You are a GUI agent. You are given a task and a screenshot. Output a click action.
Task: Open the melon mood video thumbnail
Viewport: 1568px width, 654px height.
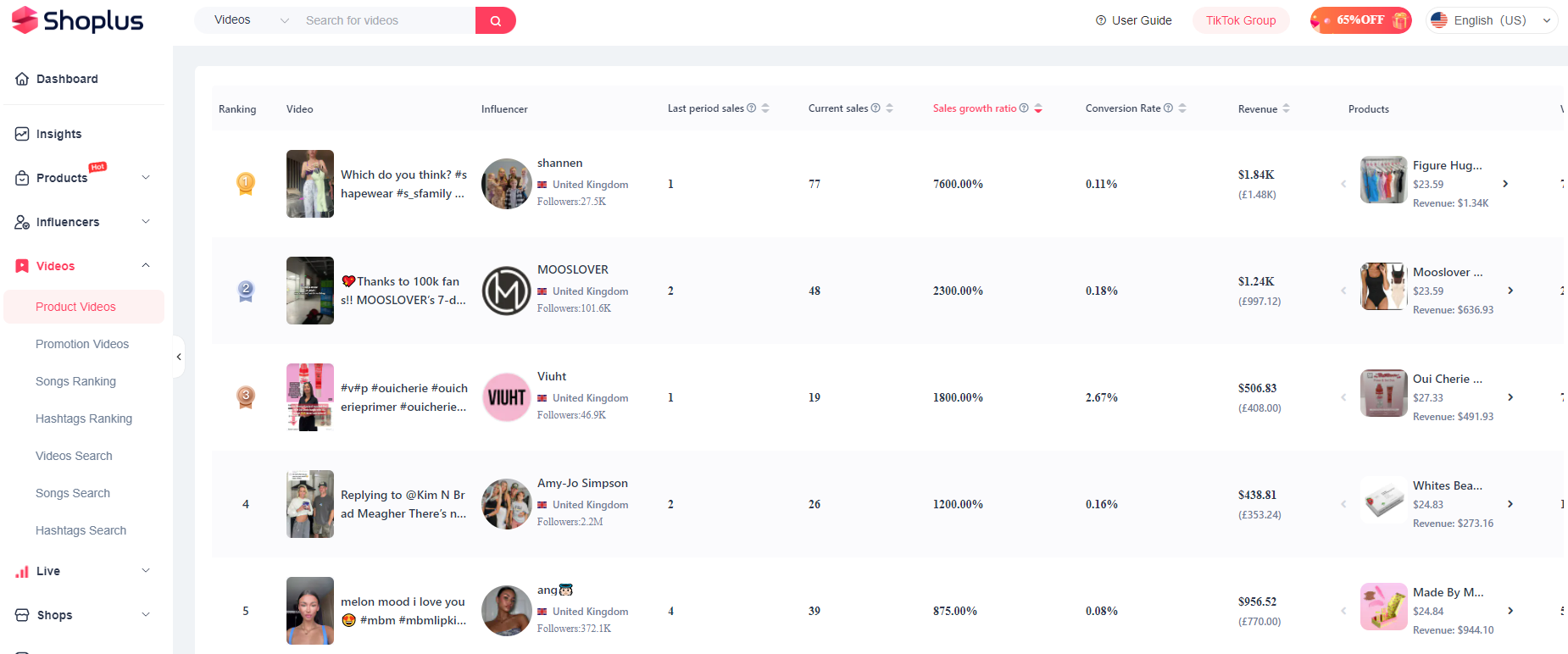pyautogui.click(x=310, y=611)
